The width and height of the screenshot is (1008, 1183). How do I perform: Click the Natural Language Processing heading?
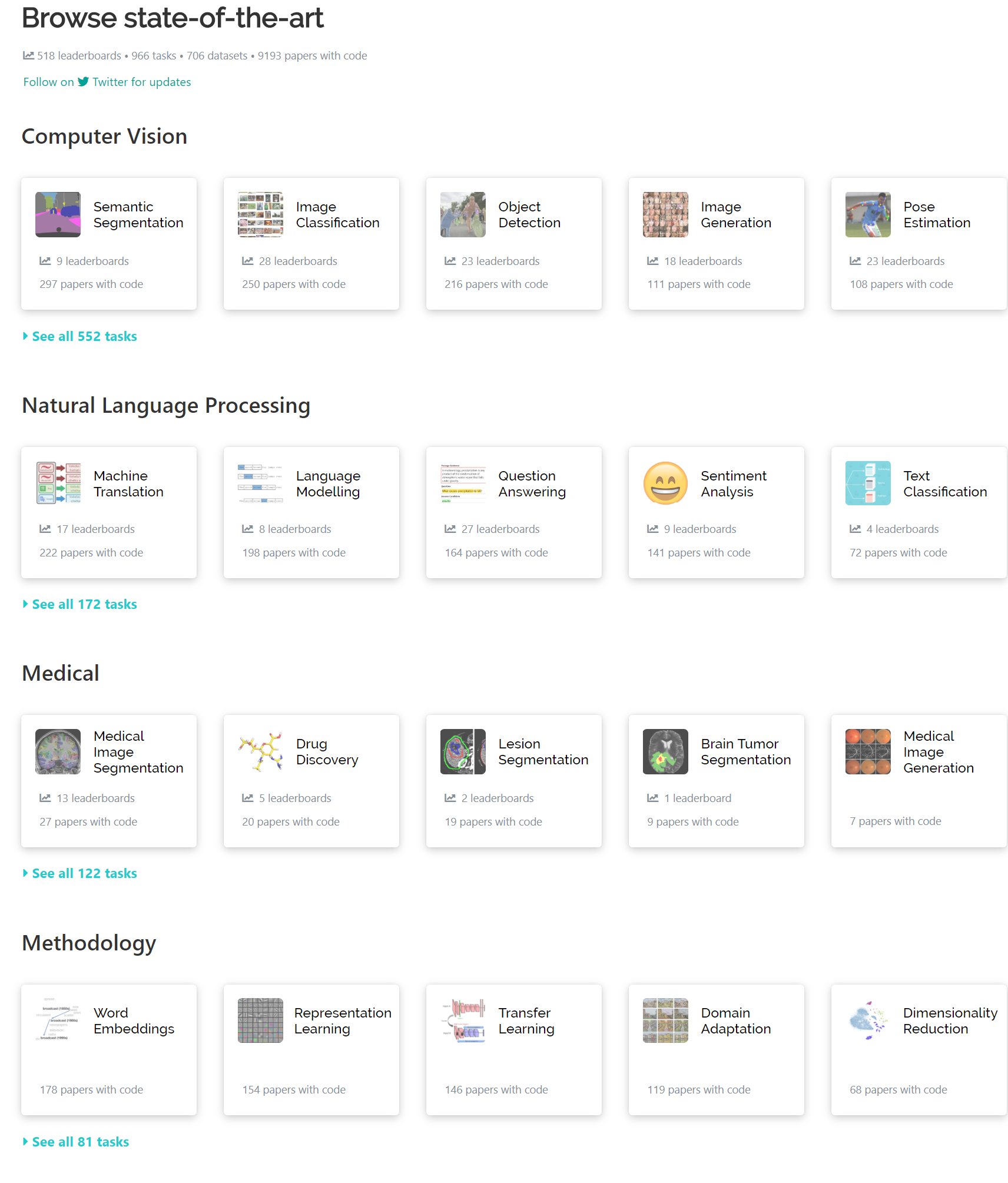(166, 406)
